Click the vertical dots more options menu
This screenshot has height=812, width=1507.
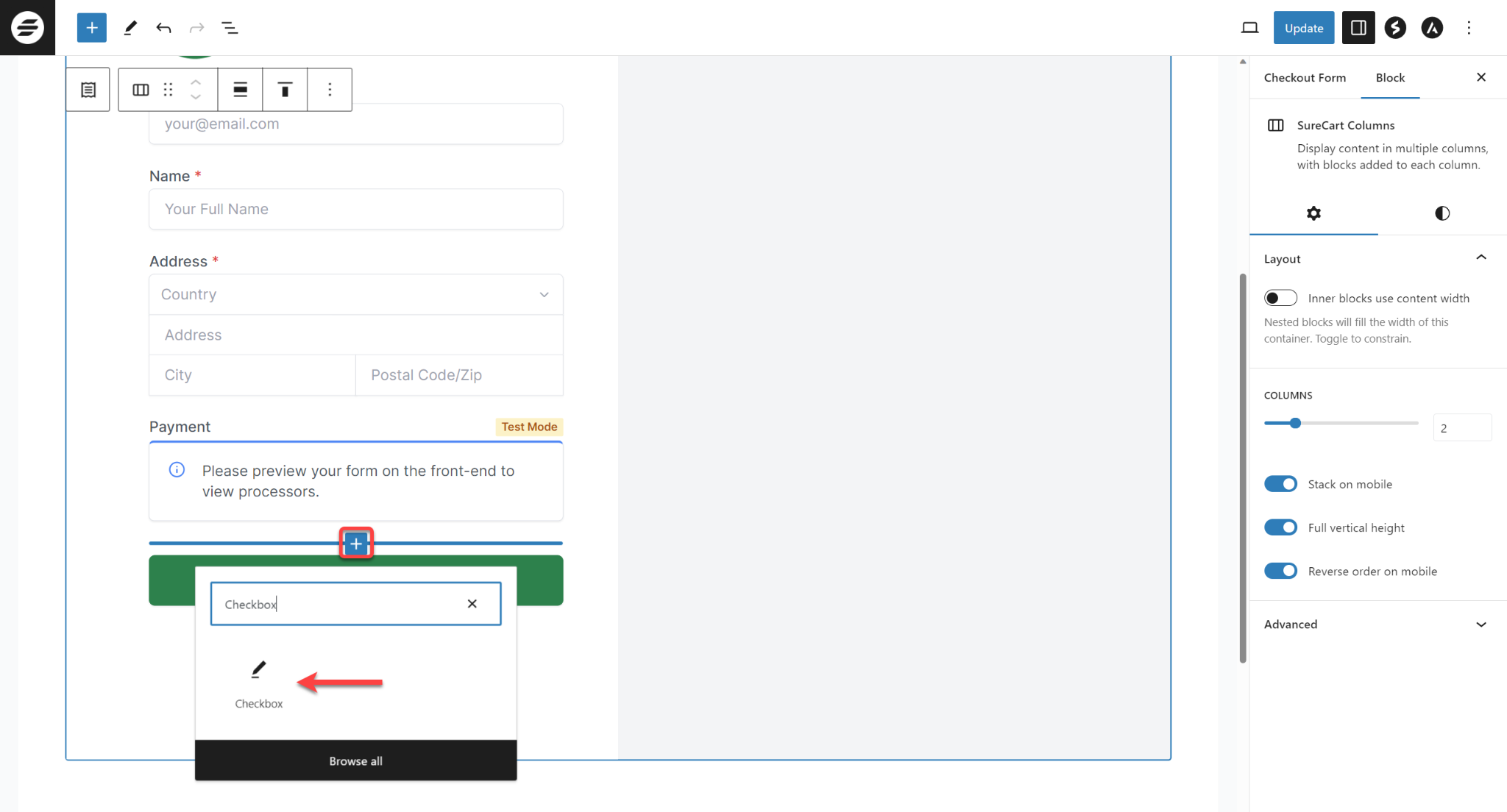click(x=1468, y=27)
